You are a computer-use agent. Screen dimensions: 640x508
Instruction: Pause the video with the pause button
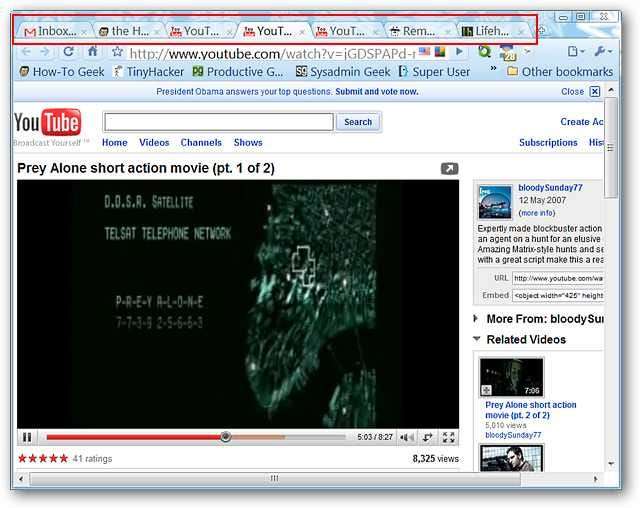point(27,437)
